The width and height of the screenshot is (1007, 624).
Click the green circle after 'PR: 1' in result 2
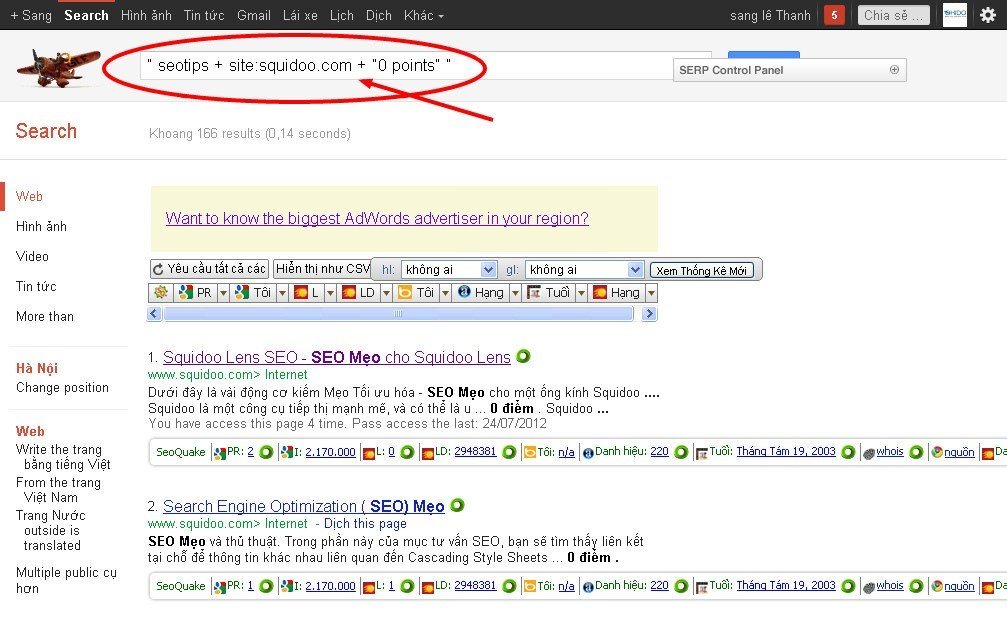pyautogui.click(x=265, y=585)
